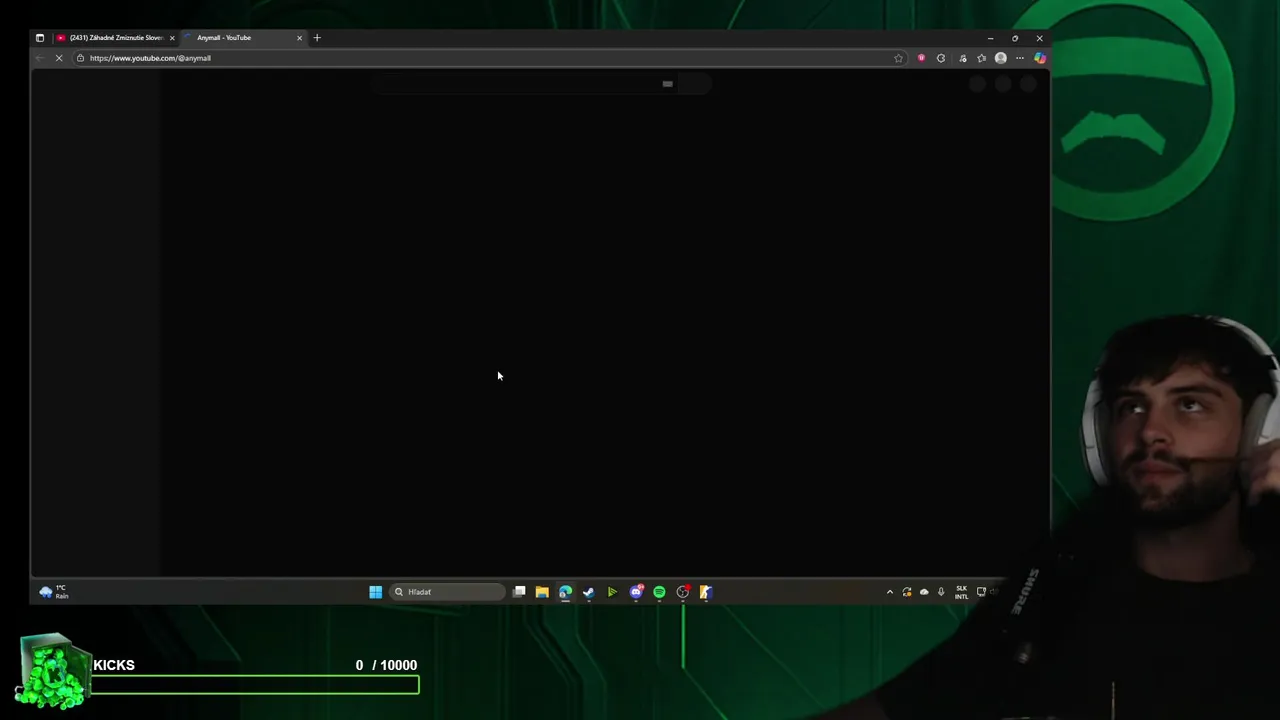View site information lock icon

(81, 58)
